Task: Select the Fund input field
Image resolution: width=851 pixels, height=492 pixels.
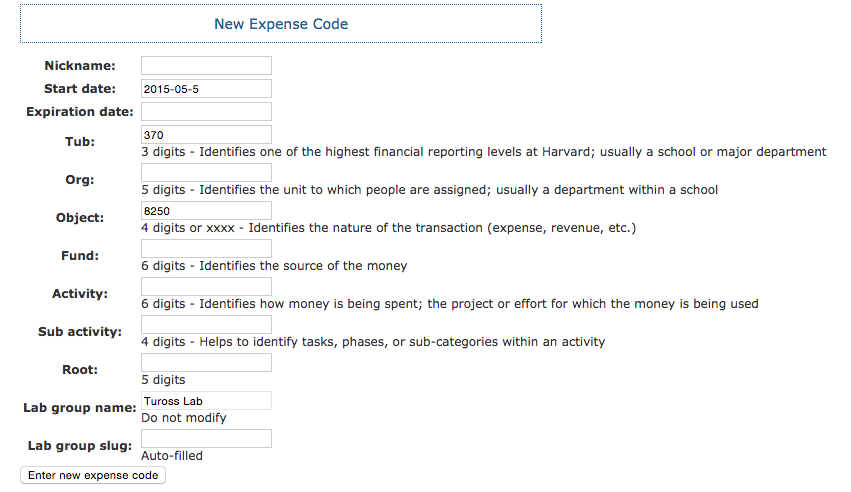Action: 206,249
